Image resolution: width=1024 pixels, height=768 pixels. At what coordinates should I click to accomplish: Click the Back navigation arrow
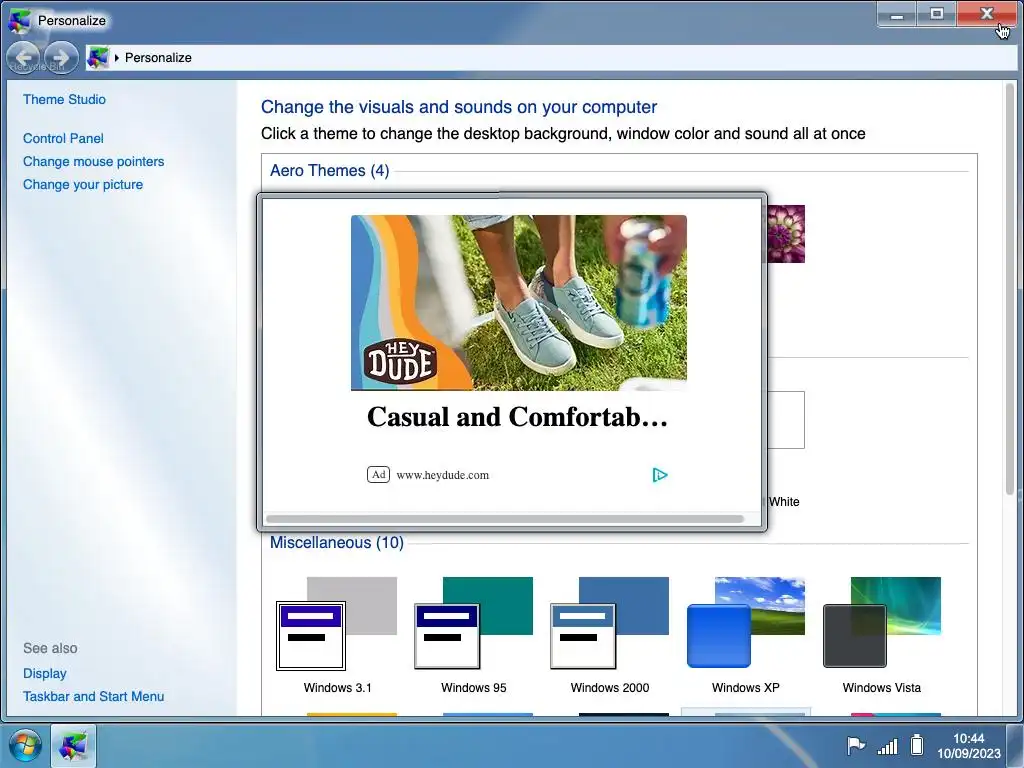pos(24,58)
